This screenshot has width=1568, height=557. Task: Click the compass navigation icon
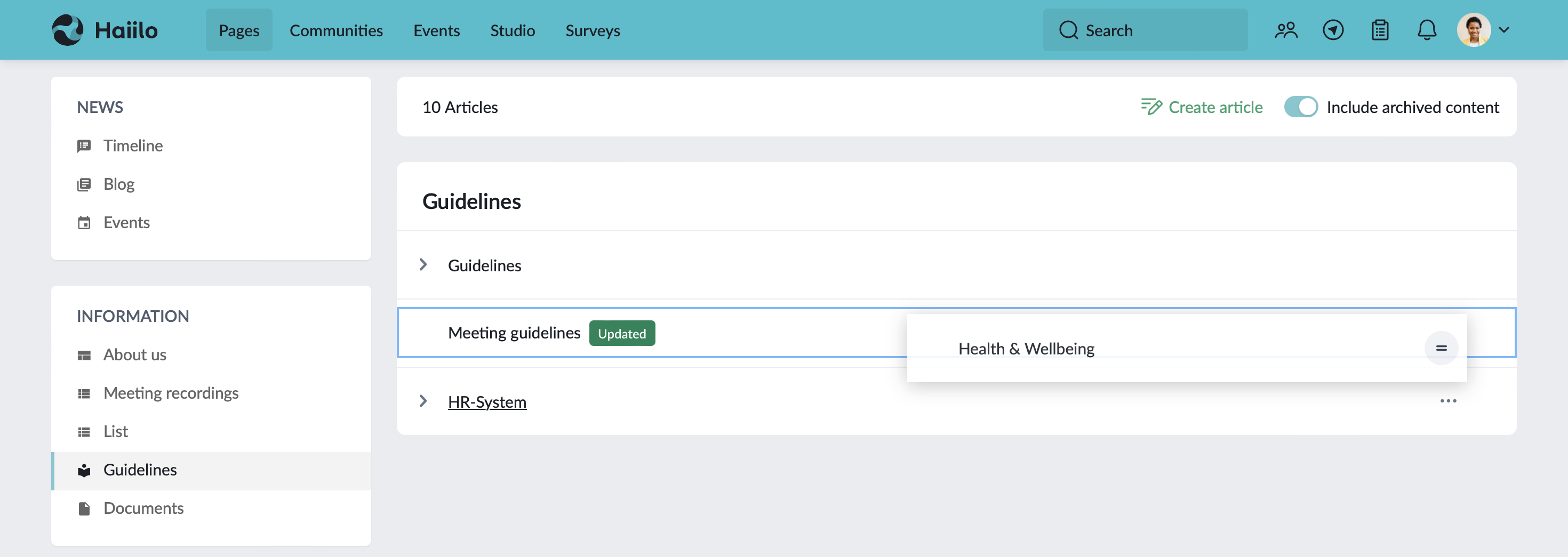coord(1332,30)
